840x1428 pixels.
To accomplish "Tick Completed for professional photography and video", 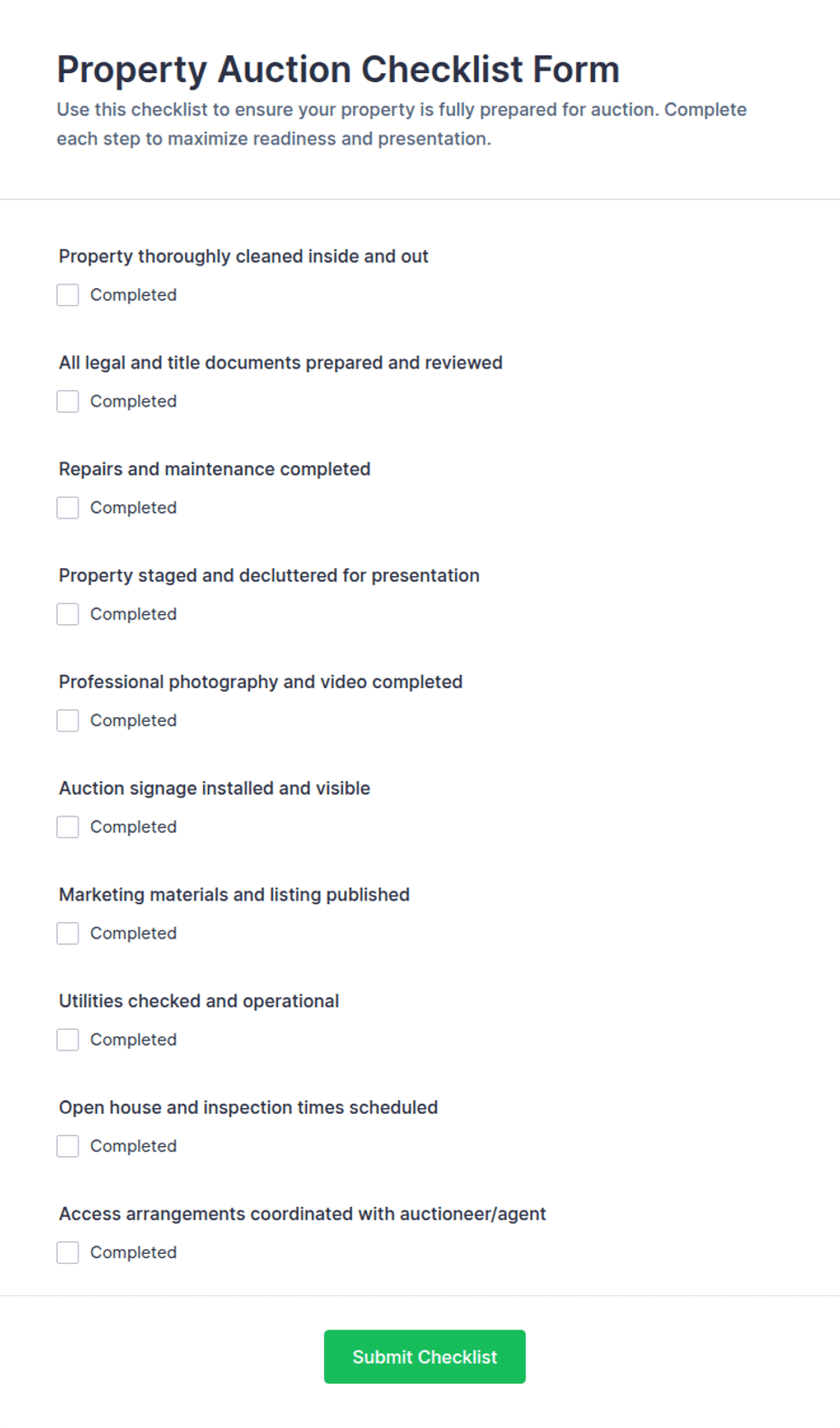I will point(68,721).
